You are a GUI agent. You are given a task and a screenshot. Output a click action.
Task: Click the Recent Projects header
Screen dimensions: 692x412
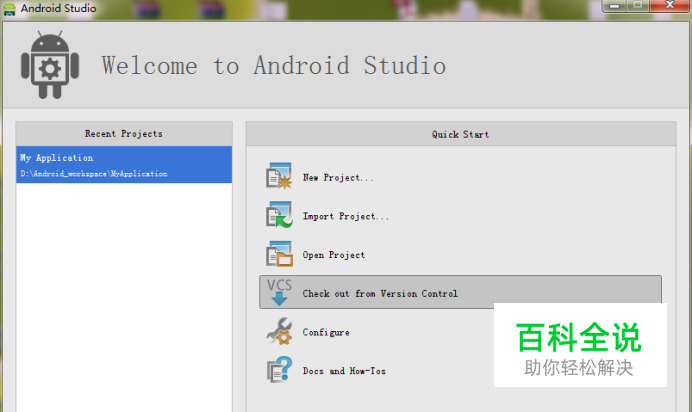tap(124, 134)
